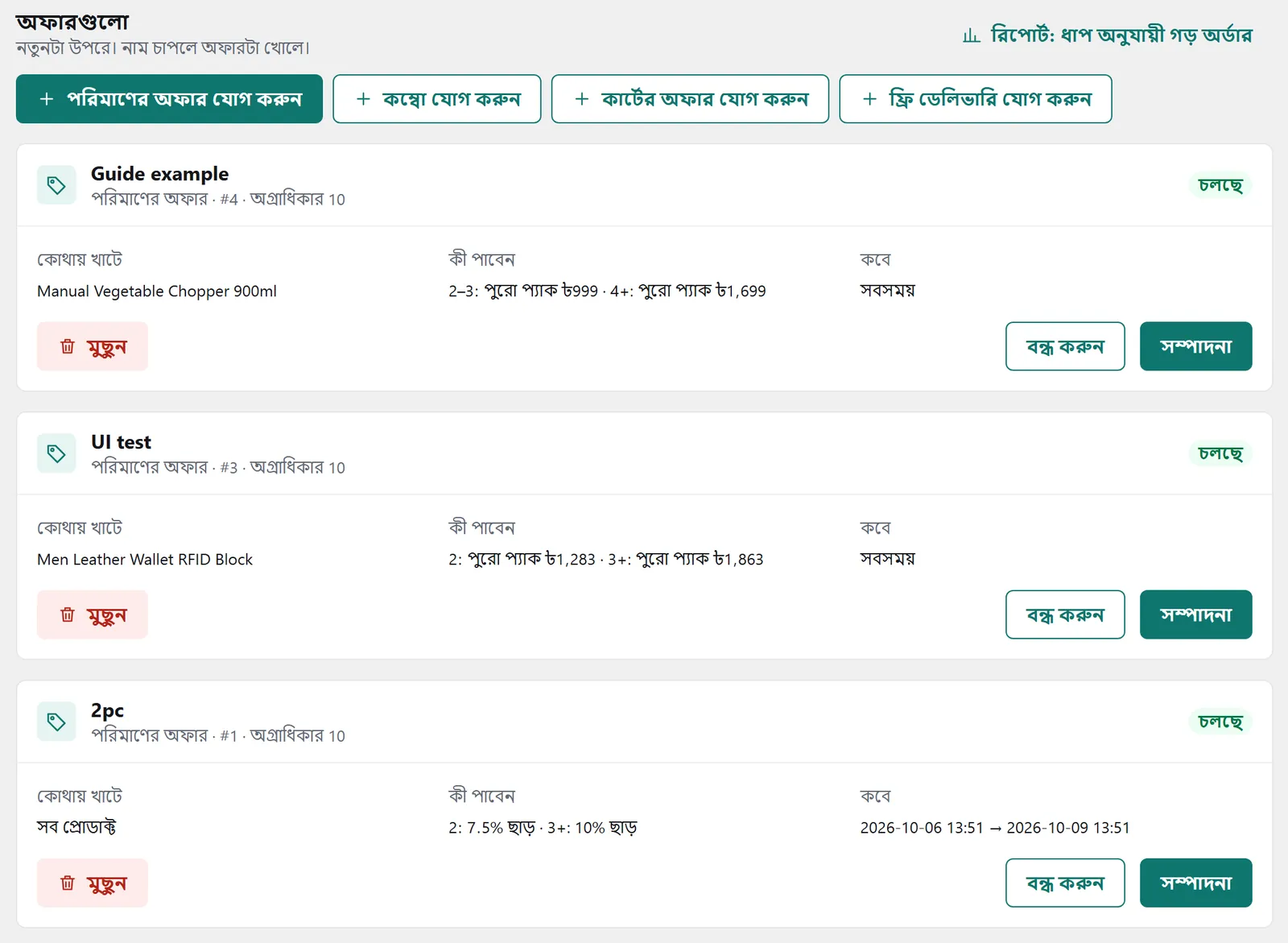
Task: Select text Manual Vegetable Chopper 900ml
Action: pos(157,292)
